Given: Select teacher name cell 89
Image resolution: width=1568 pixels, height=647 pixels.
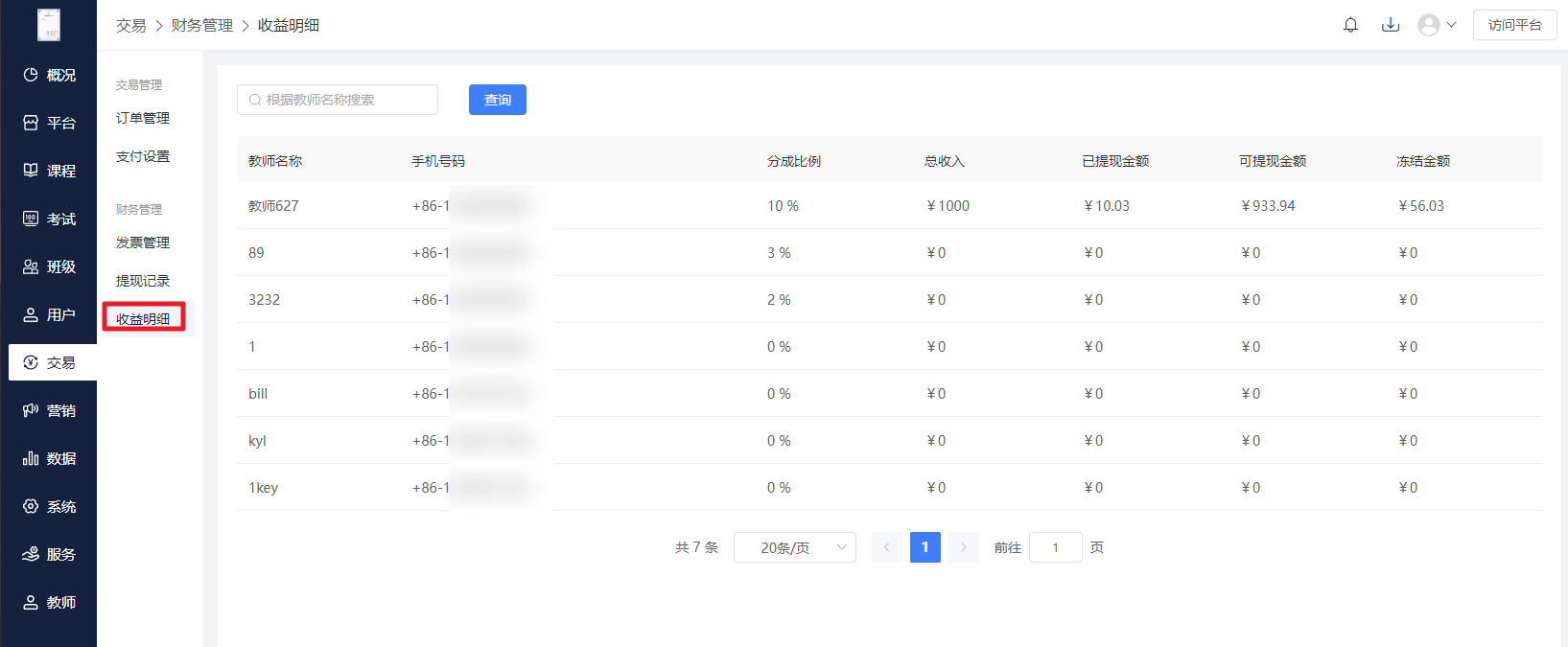Looking at the screenshot, I should pyautogui.click(x=256, y=253).
